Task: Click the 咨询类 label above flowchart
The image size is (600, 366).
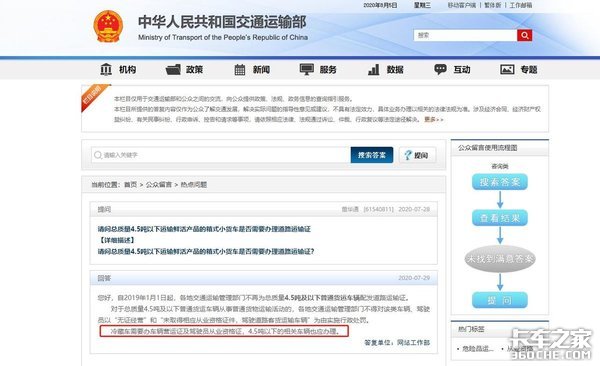Action: pyautogui.click(x=500, y=166)
